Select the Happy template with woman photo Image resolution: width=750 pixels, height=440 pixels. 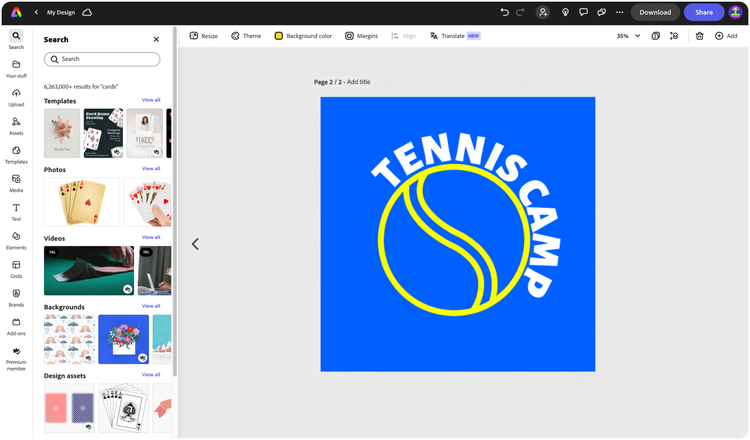coord(144,133)
